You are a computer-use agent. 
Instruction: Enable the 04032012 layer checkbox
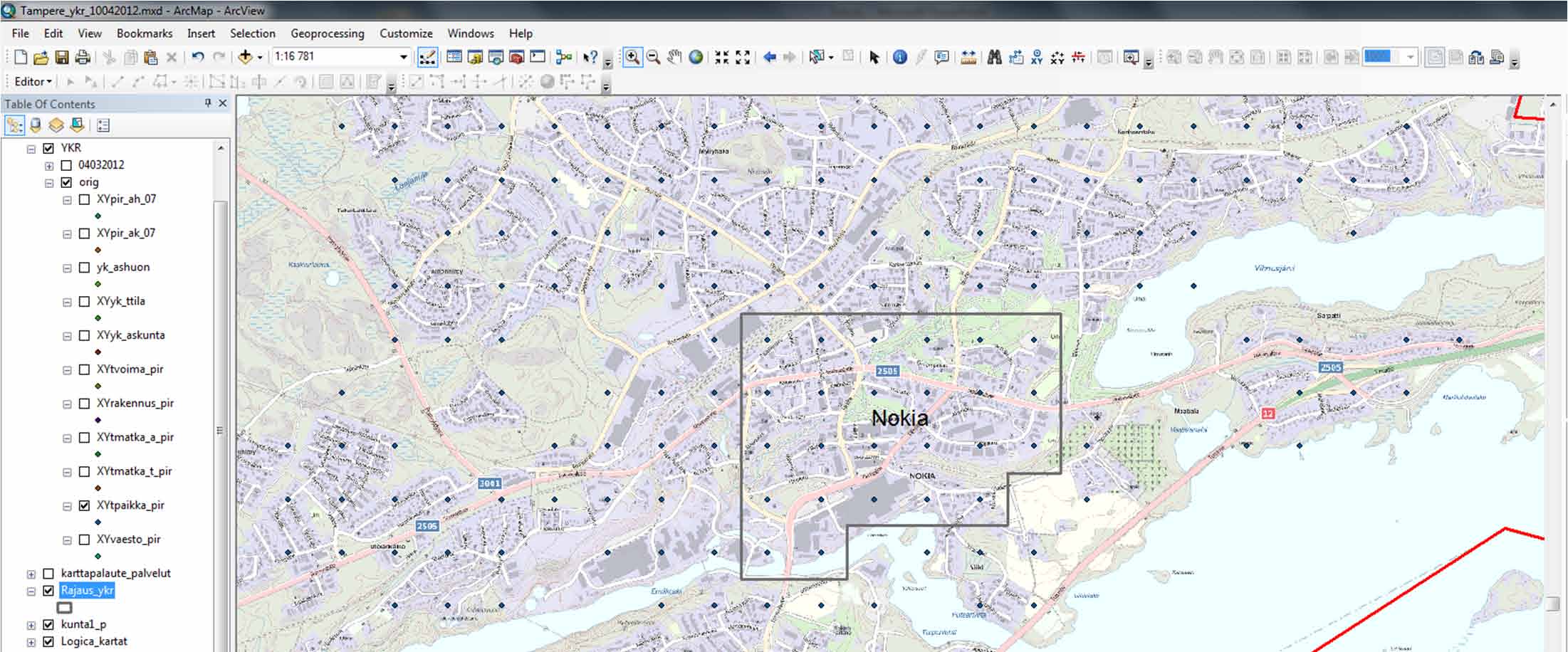(x=67, y=165)
